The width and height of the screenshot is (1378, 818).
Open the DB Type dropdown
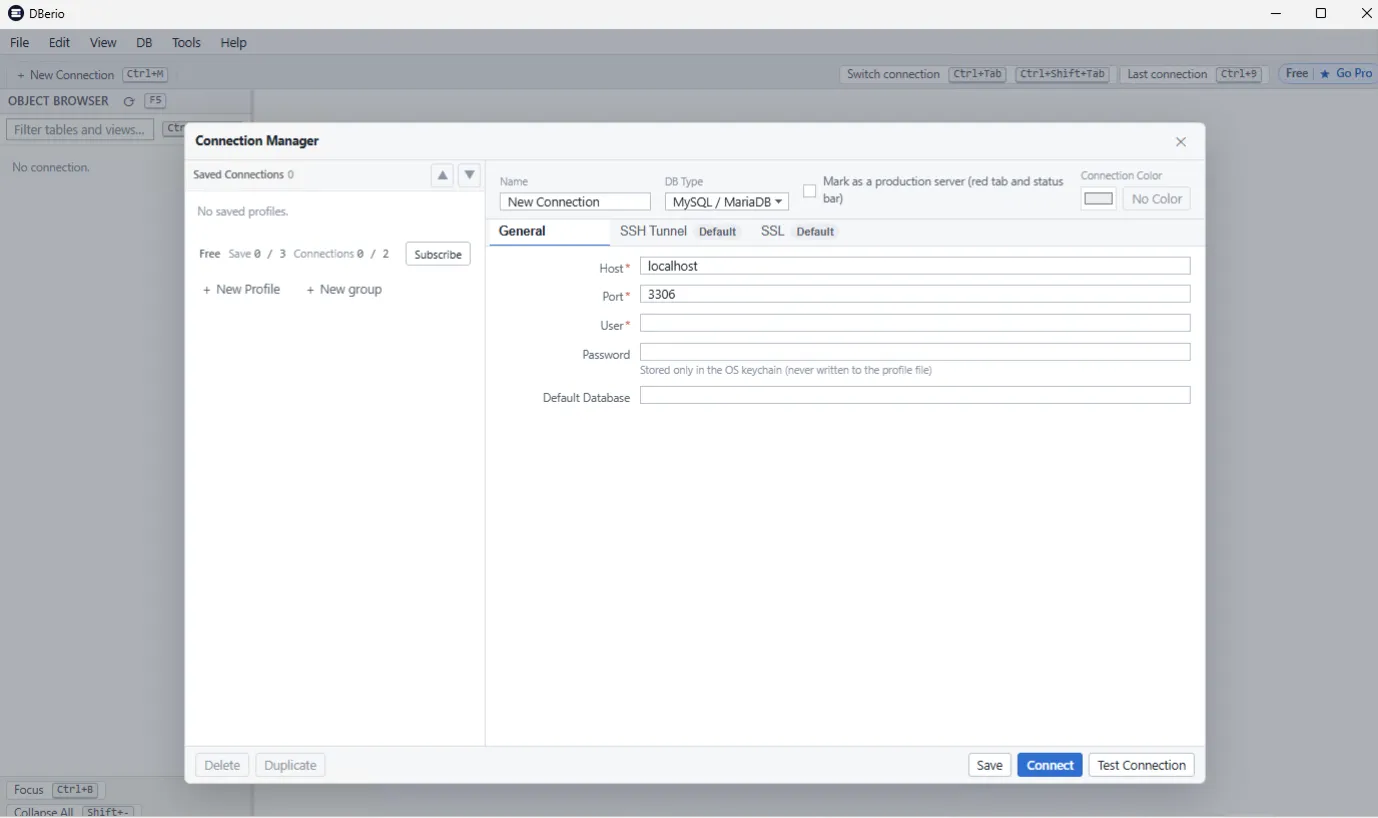[727, 202]
